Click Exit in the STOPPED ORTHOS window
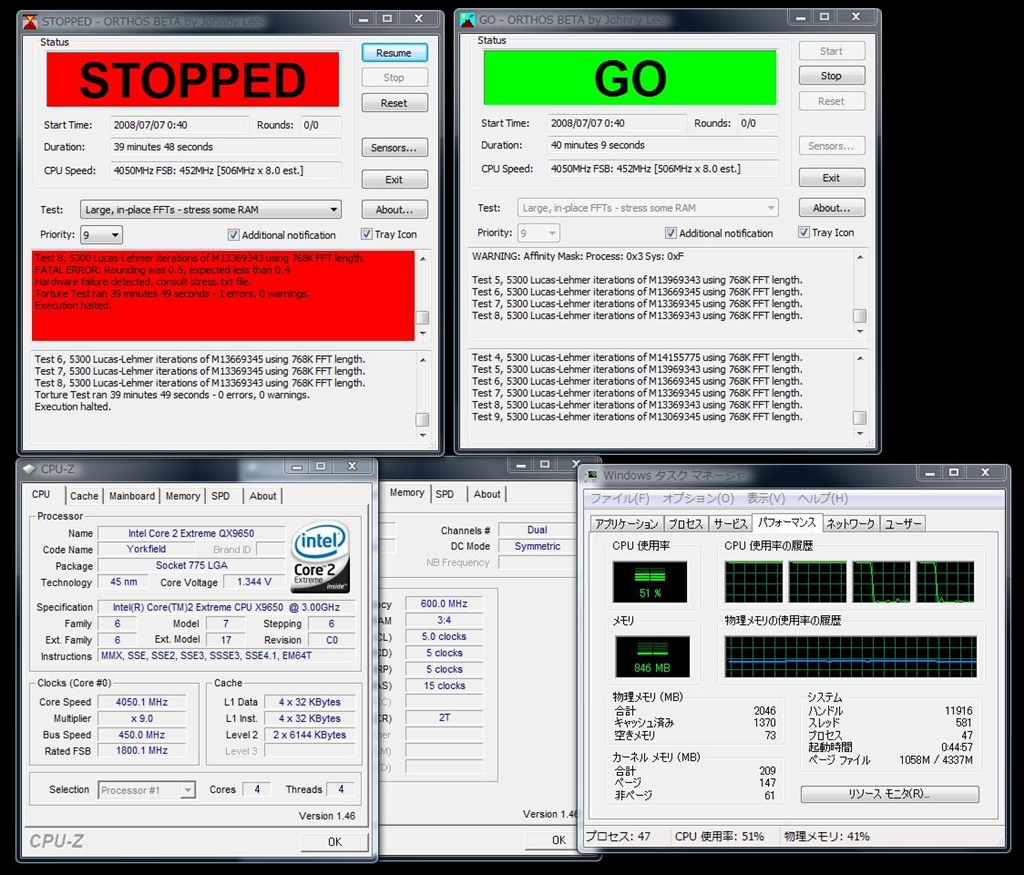The width and height of the screenshot is (1024, 875). 394,180
